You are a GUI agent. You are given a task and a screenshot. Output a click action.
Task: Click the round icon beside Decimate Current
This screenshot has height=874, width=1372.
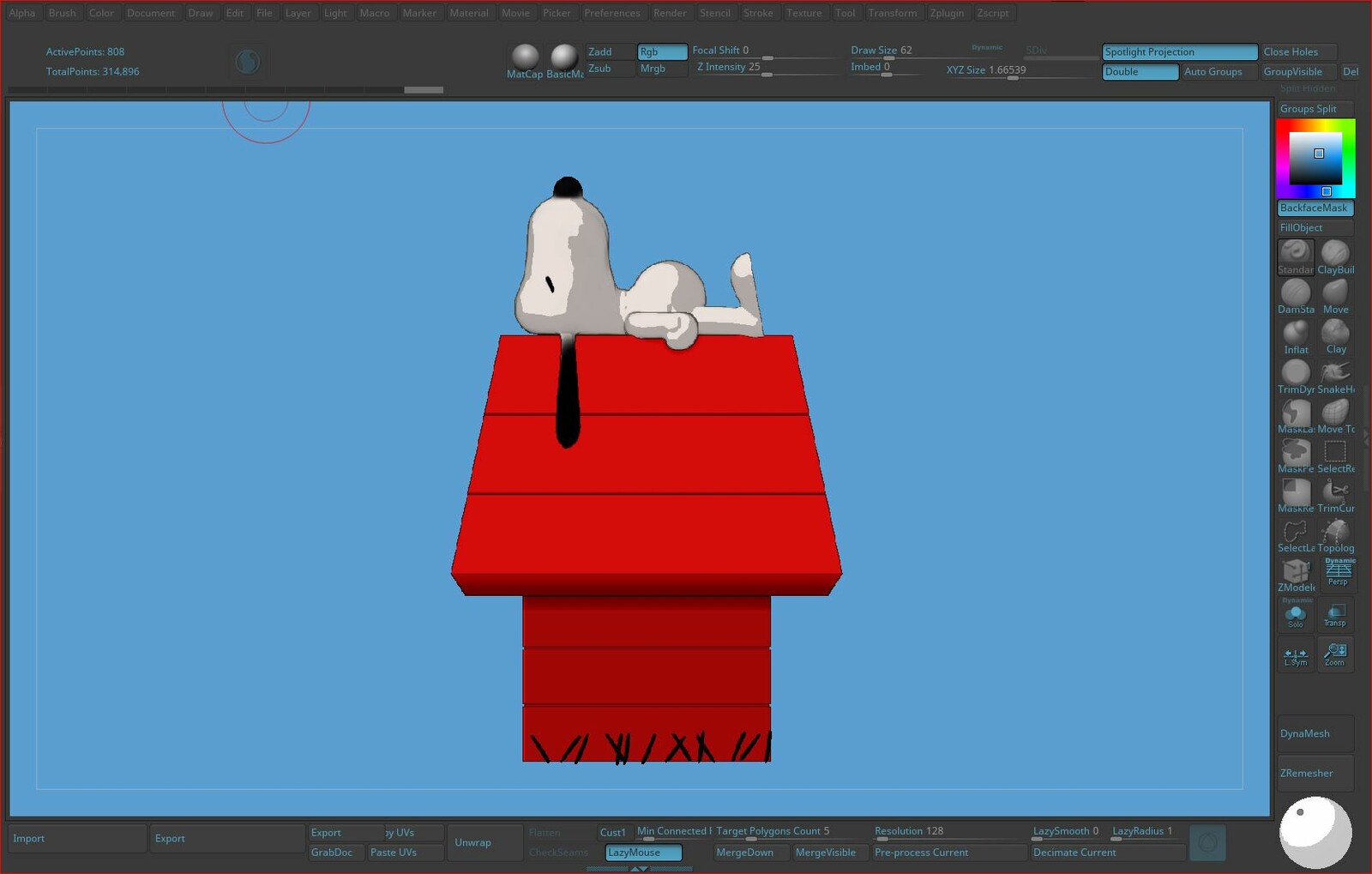click(1207, 842)
